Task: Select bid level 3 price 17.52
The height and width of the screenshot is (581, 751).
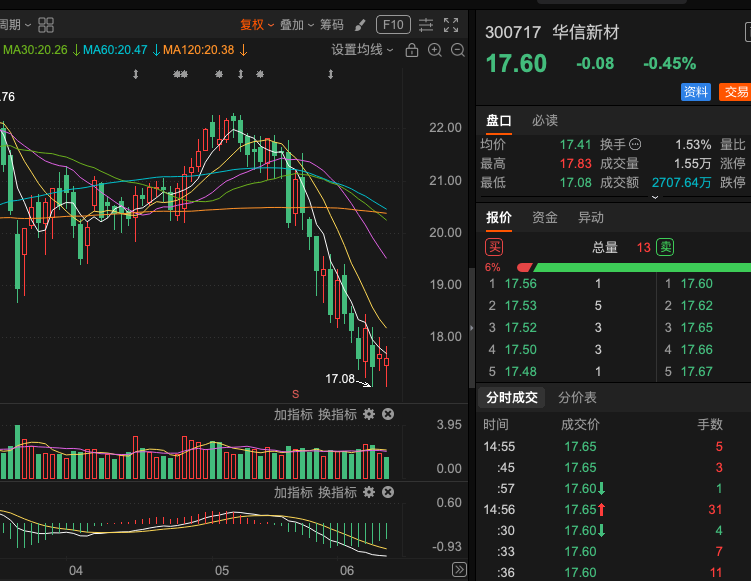Action: pyautogui.click(x=521, y=328)
